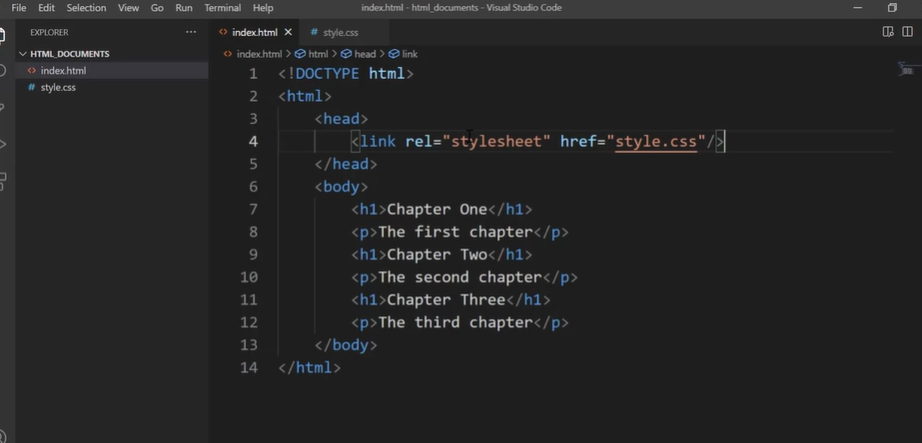Click the 'The third chapter' paragraph text
Image resolution: width=922 pixels, height=443 pixels.
(455, 323)
